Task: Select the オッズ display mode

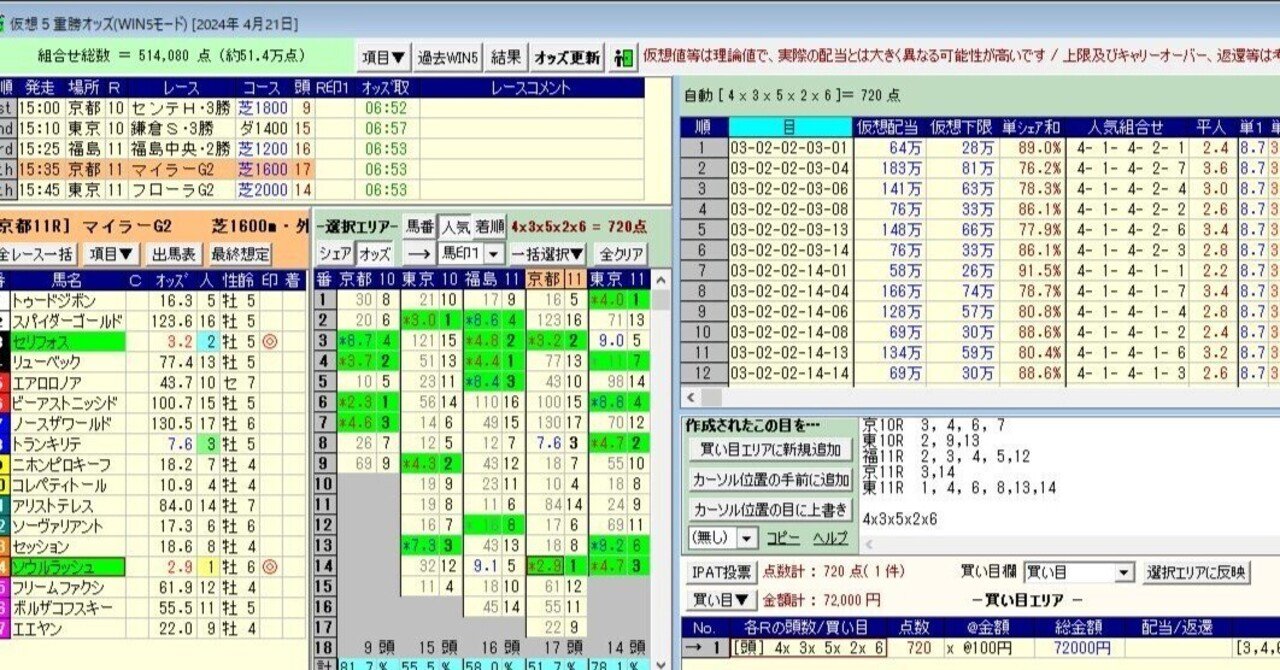Action: pyautogui.click(x=375, y=252)
